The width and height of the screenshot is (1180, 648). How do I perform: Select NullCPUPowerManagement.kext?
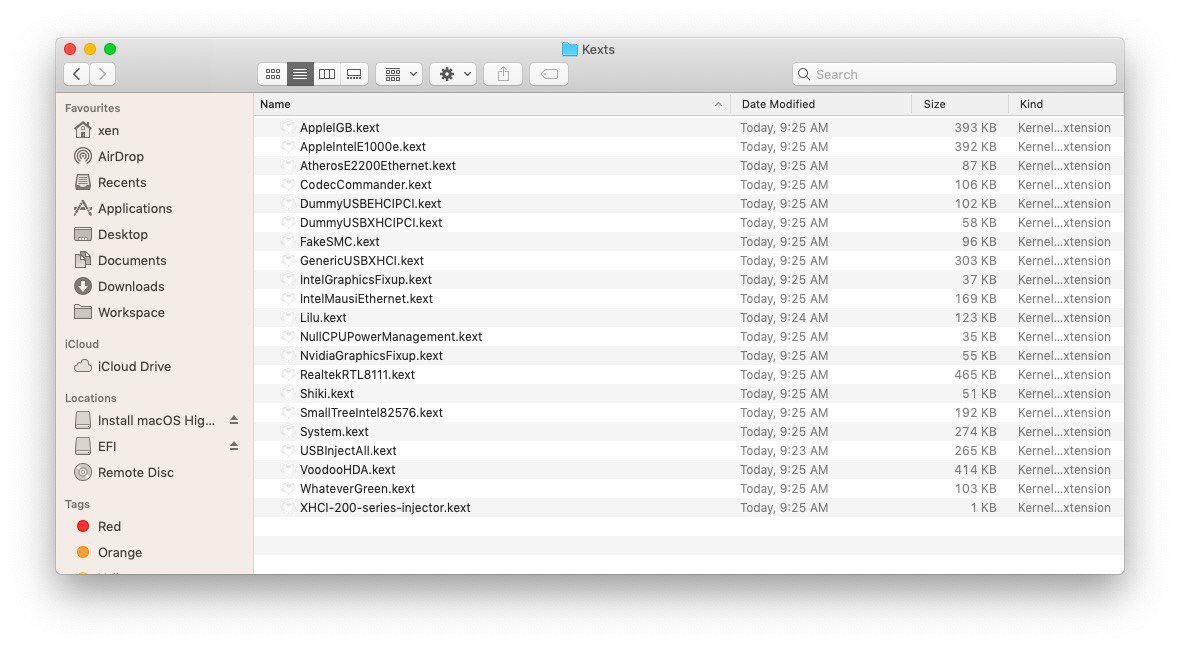pos(391,336)
